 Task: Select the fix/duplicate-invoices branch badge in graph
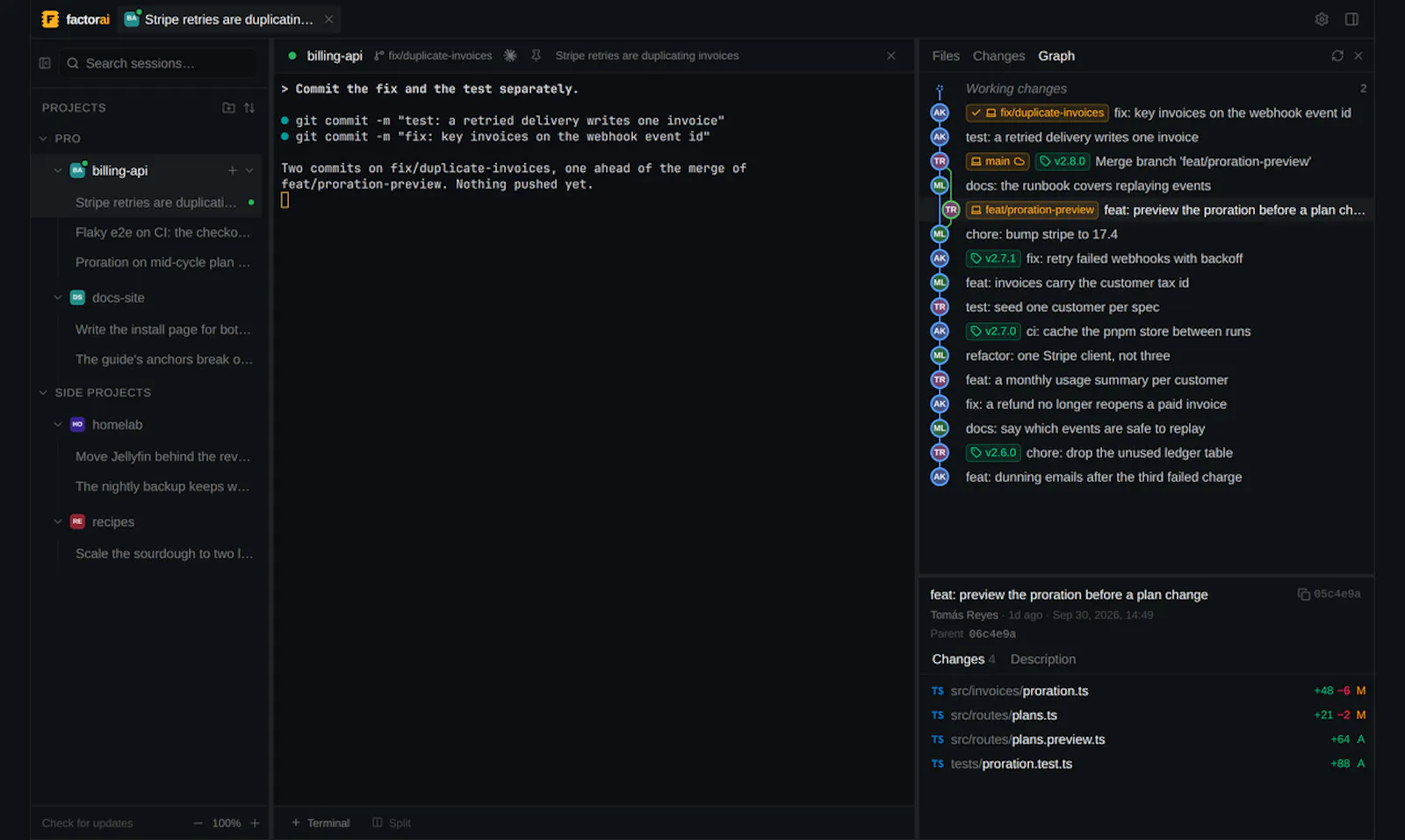pyautogui.click(x=1037, y=113)
